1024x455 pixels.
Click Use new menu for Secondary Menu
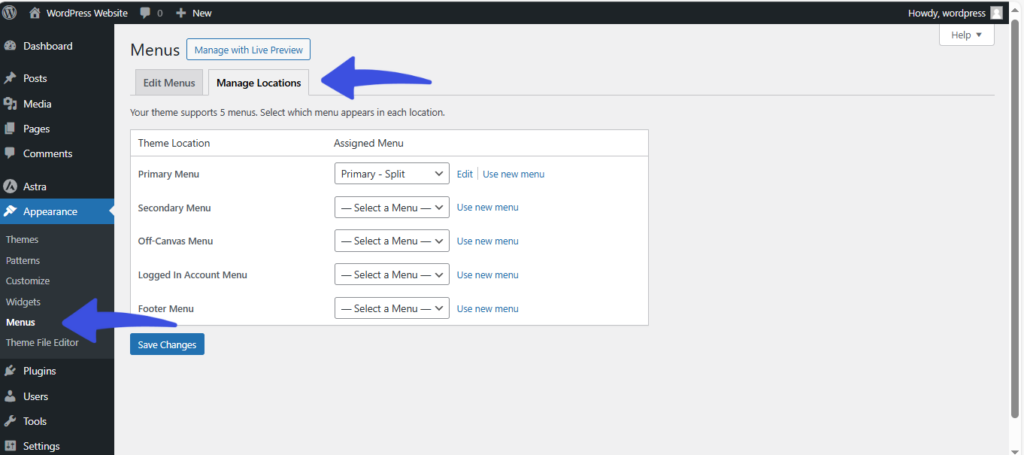(488, 207)
